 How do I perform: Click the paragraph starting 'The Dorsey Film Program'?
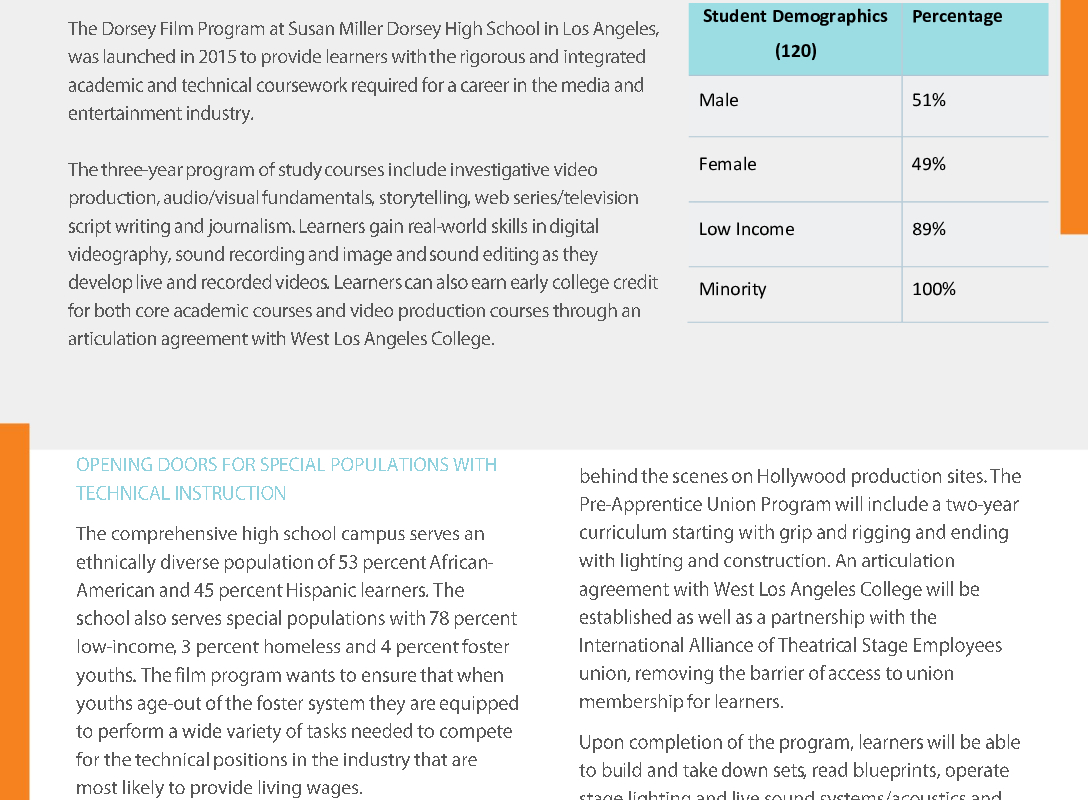364,71
